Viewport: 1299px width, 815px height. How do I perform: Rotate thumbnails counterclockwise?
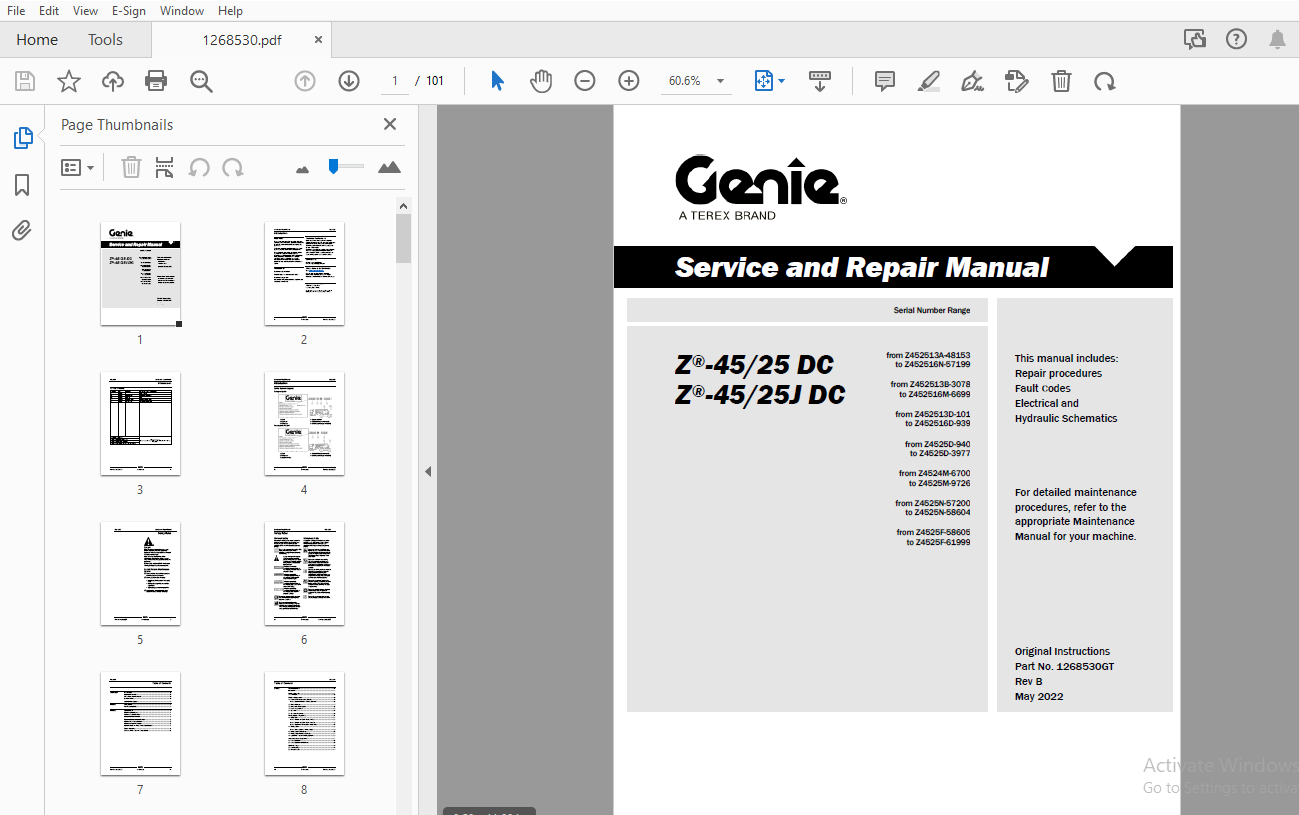(199, 168)
